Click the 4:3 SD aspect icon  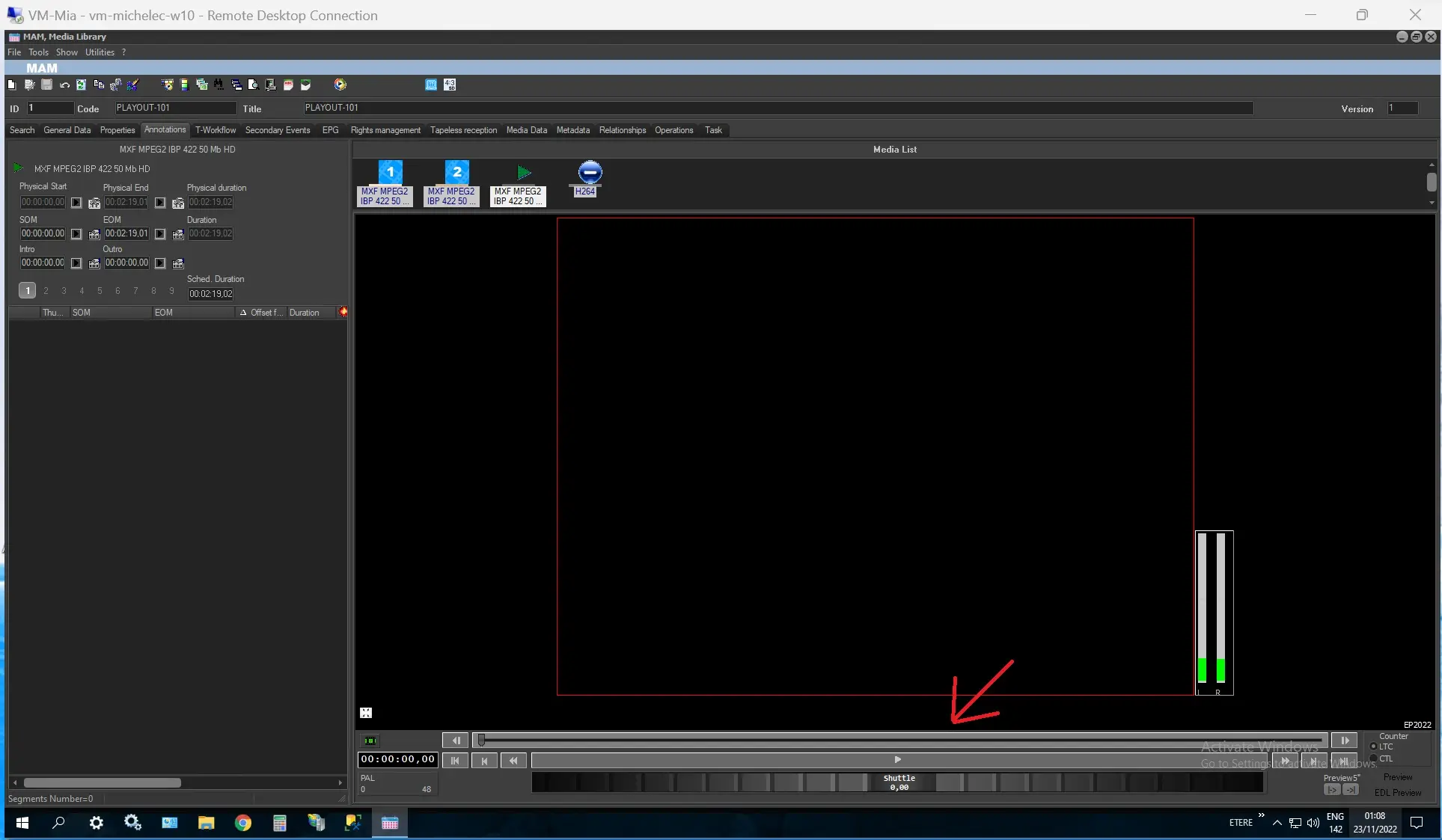450,85
